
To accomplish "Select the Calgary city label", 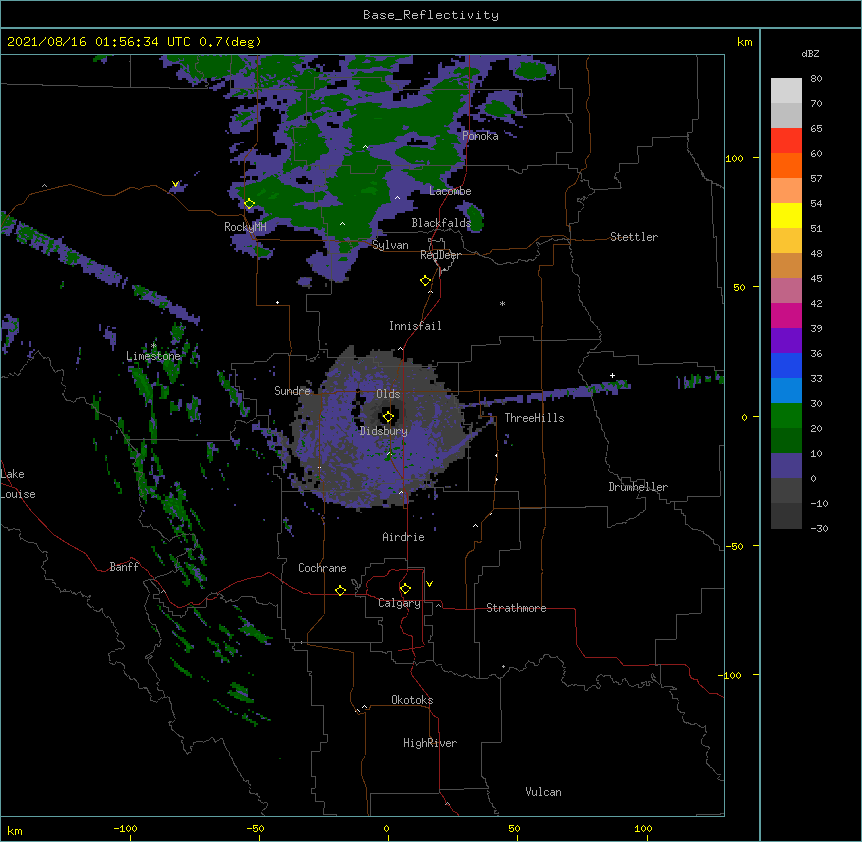I will [399, 603].
